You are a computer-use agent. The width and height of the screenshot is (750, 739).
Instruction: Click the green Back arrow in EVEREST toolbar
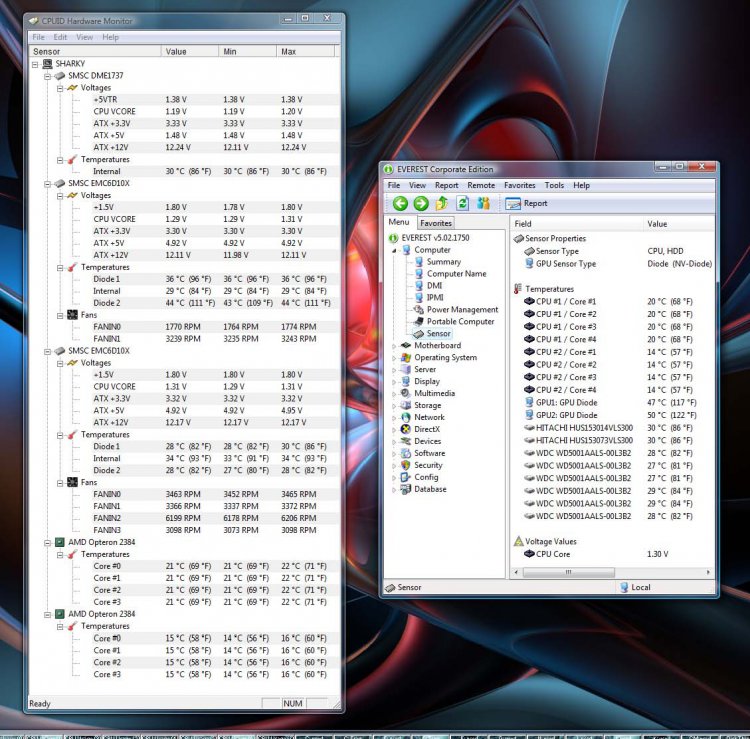(x=400, y=204)
